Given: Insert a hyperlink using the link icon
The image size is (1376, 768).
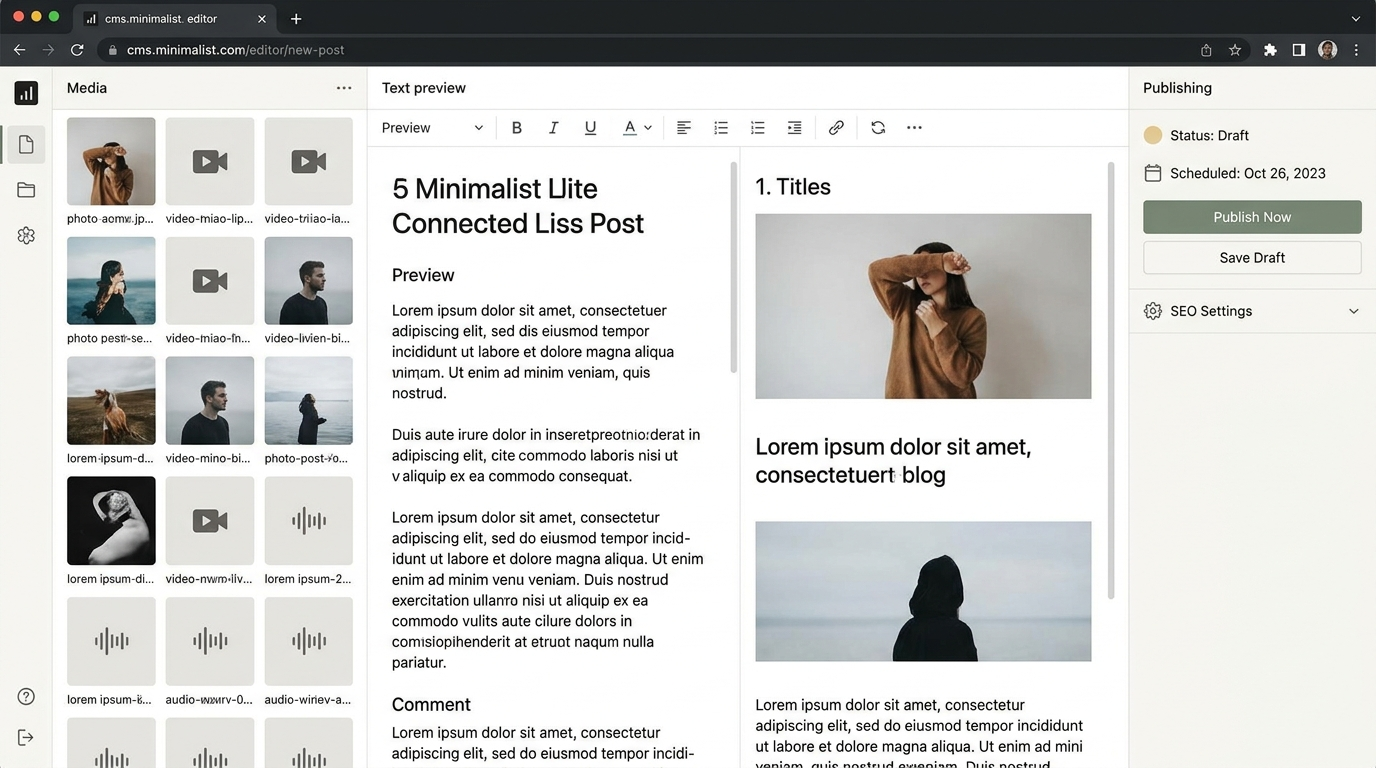Looking at the screenshot, I should 836,128.
